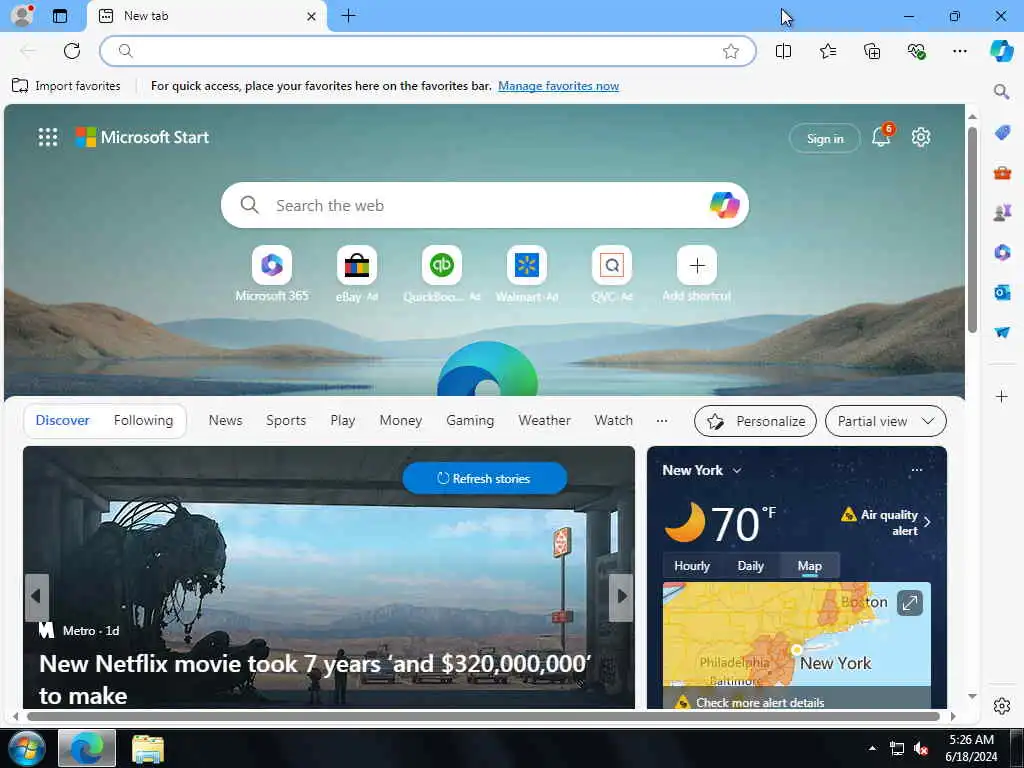Open Collections toolbar icon
This screenshot has width=1024, height=768.
[872, 51]
